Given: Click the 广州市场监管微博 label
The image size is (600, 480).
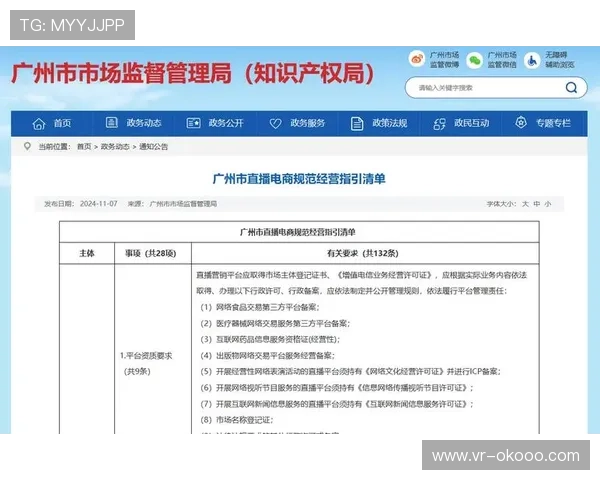Looking at the screenshot, I should (444, 60).
